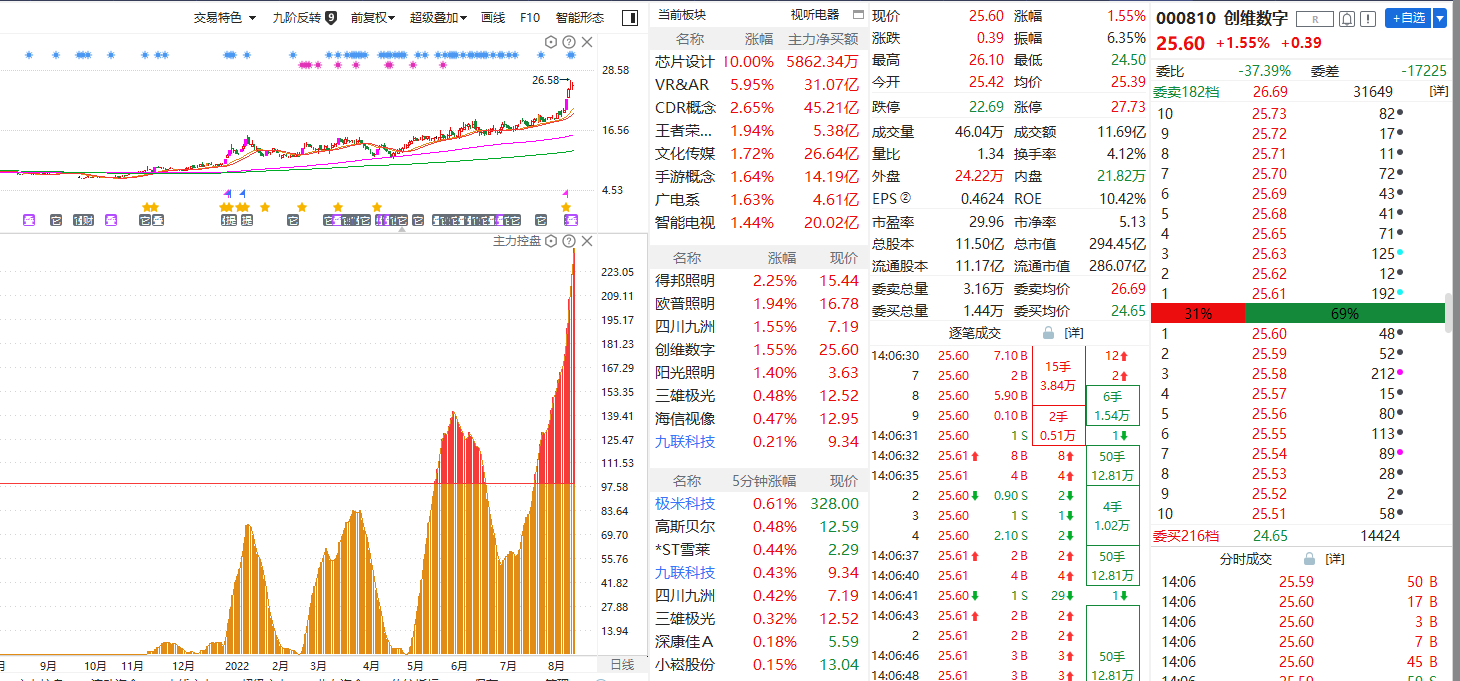Click sell price 25.61 at level 1

point(1269,293)
